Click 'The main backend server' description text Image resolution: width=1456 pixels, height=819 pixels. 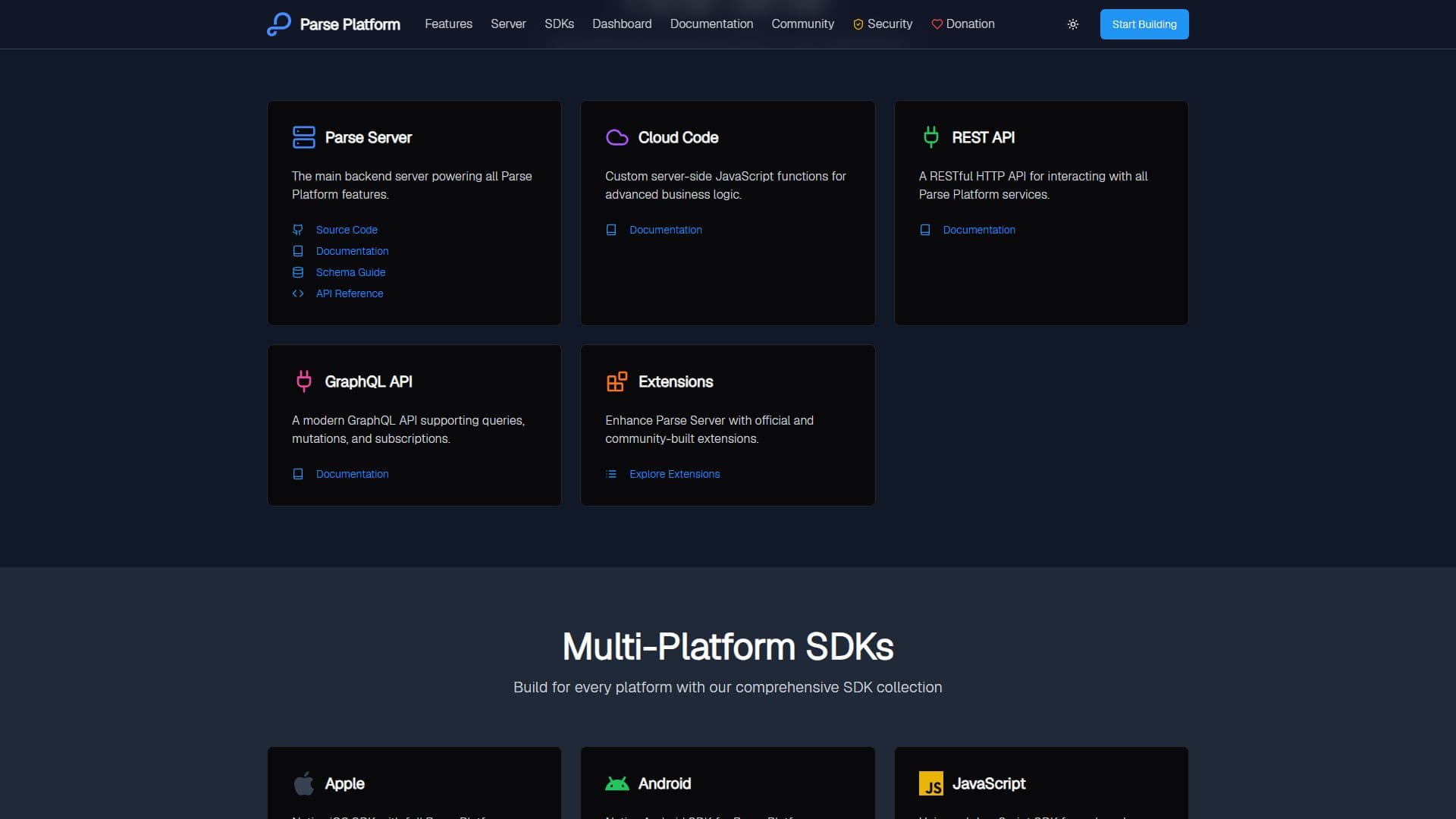point(412,185)
